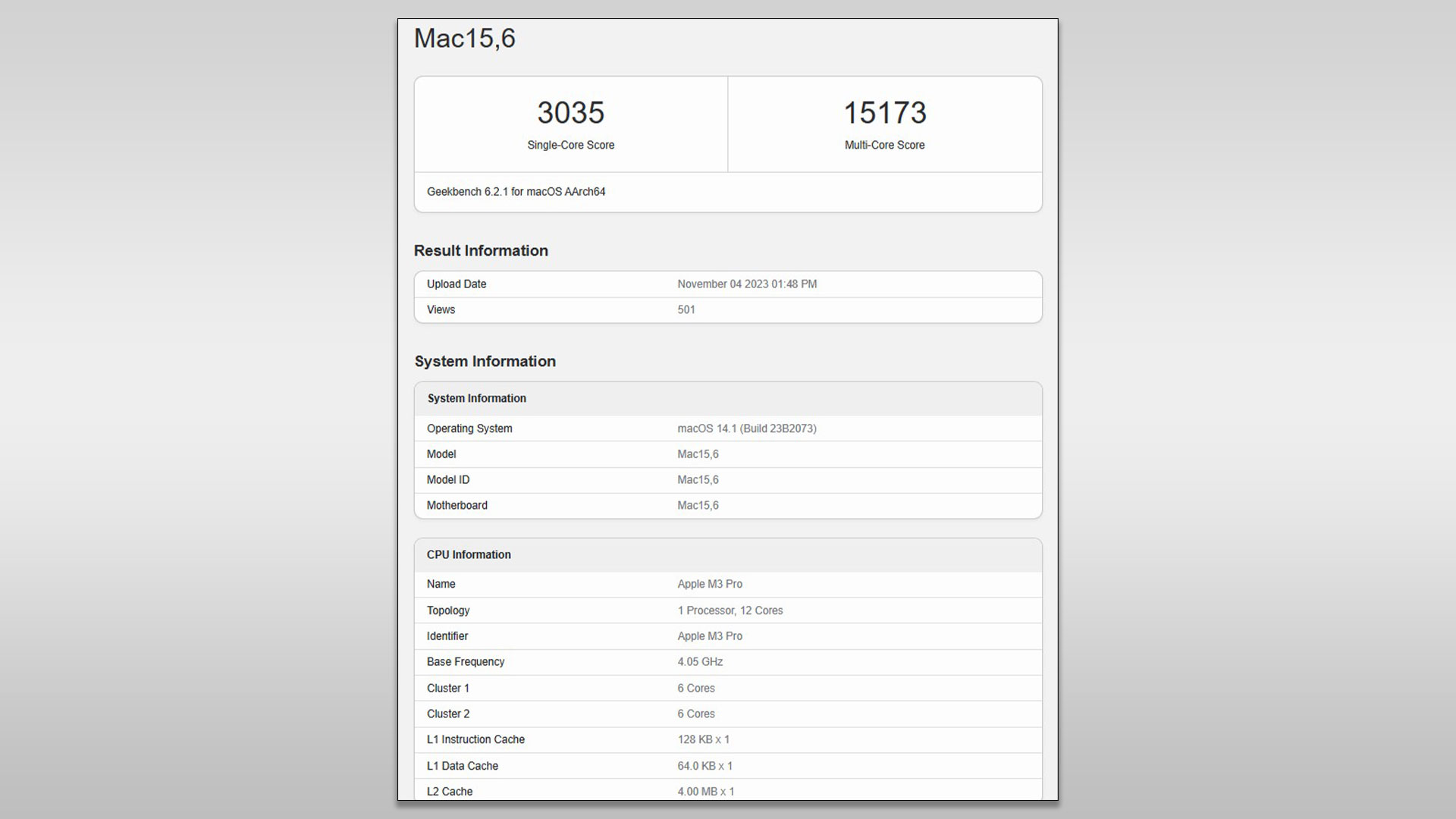Image resolution: width=1456 pixels, height=819 pixels.
Task: Select the 4.00 MB x 1 value
Action: click(706, 792)
